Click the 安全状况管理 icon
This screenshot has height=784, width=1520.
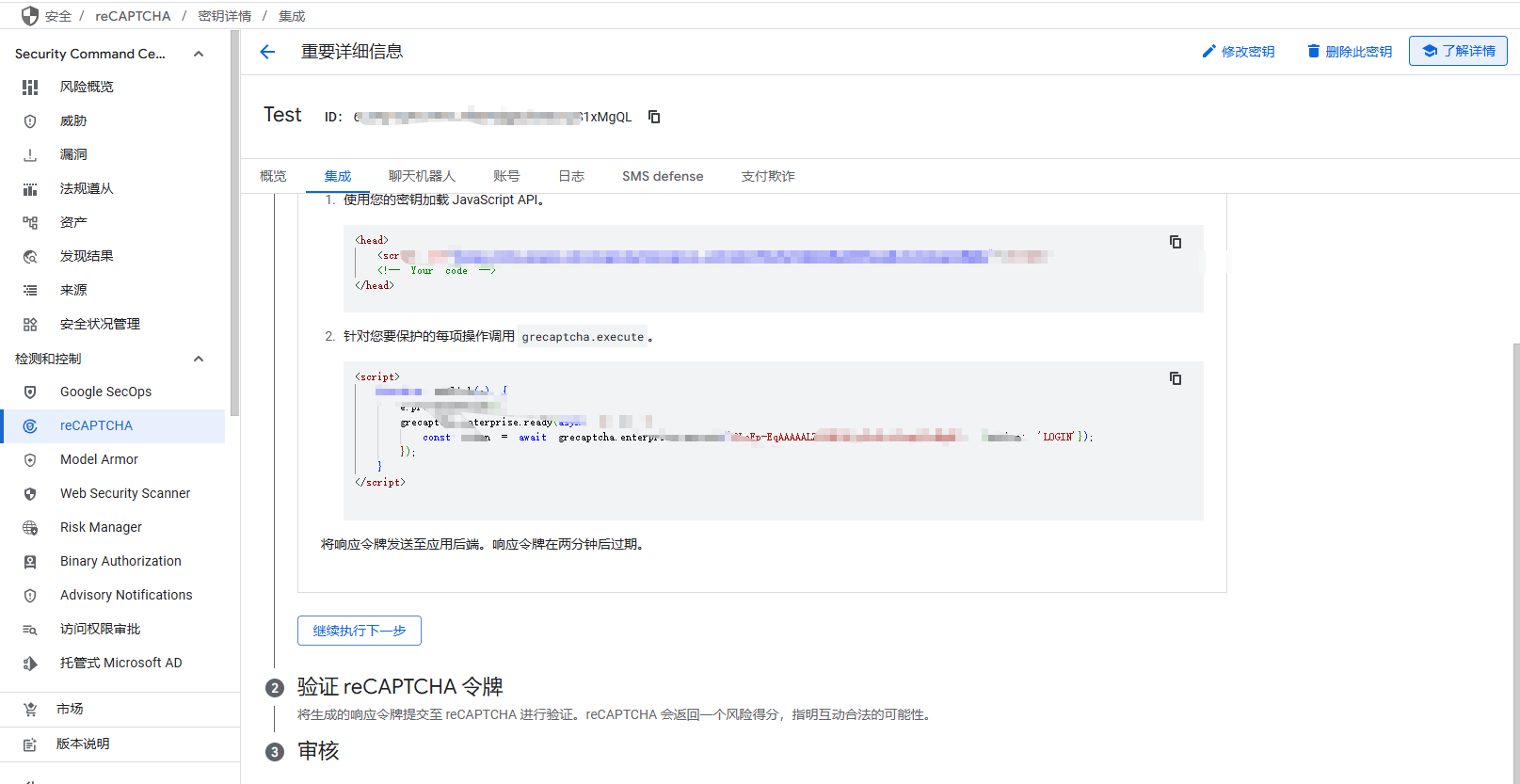point(30,324)
